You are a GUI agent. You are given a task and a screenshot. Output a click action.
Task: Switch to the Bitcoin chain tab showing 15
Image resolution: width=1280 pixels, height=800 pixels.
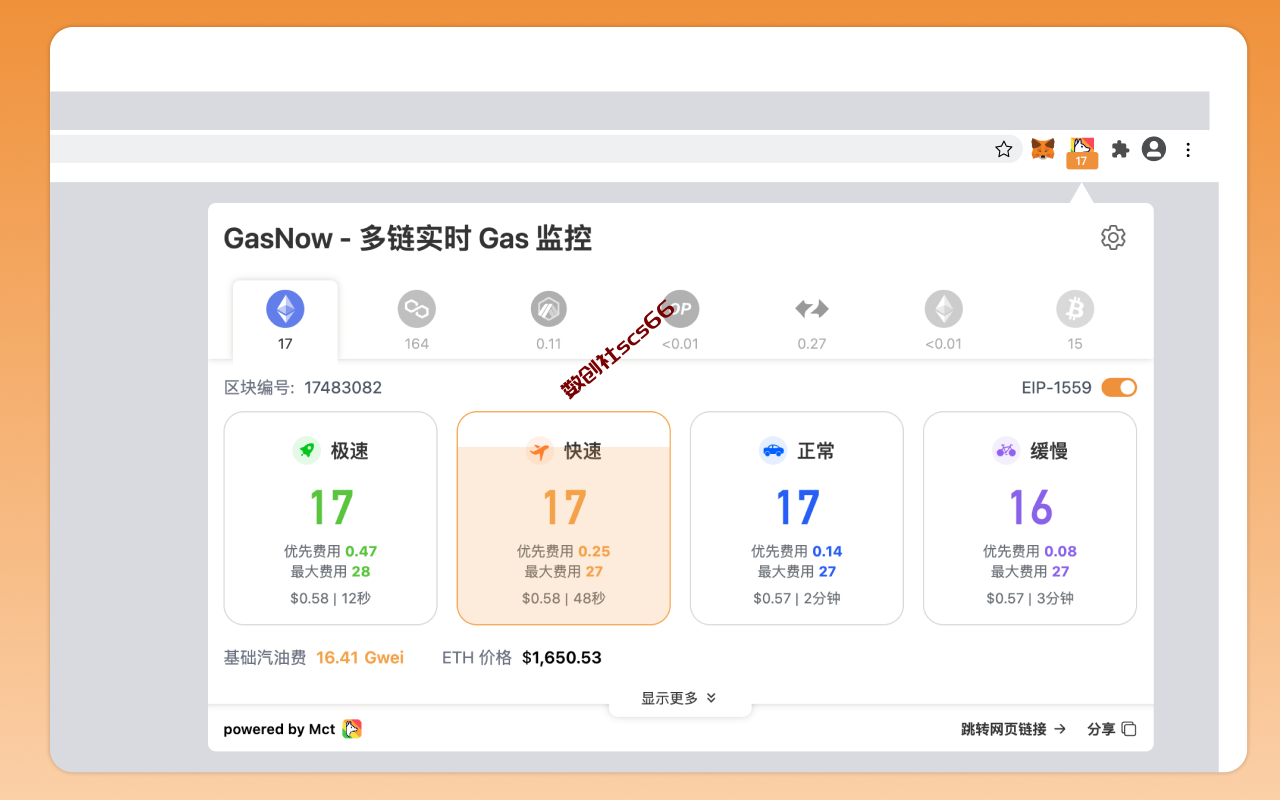click(x=1075, y=321)
